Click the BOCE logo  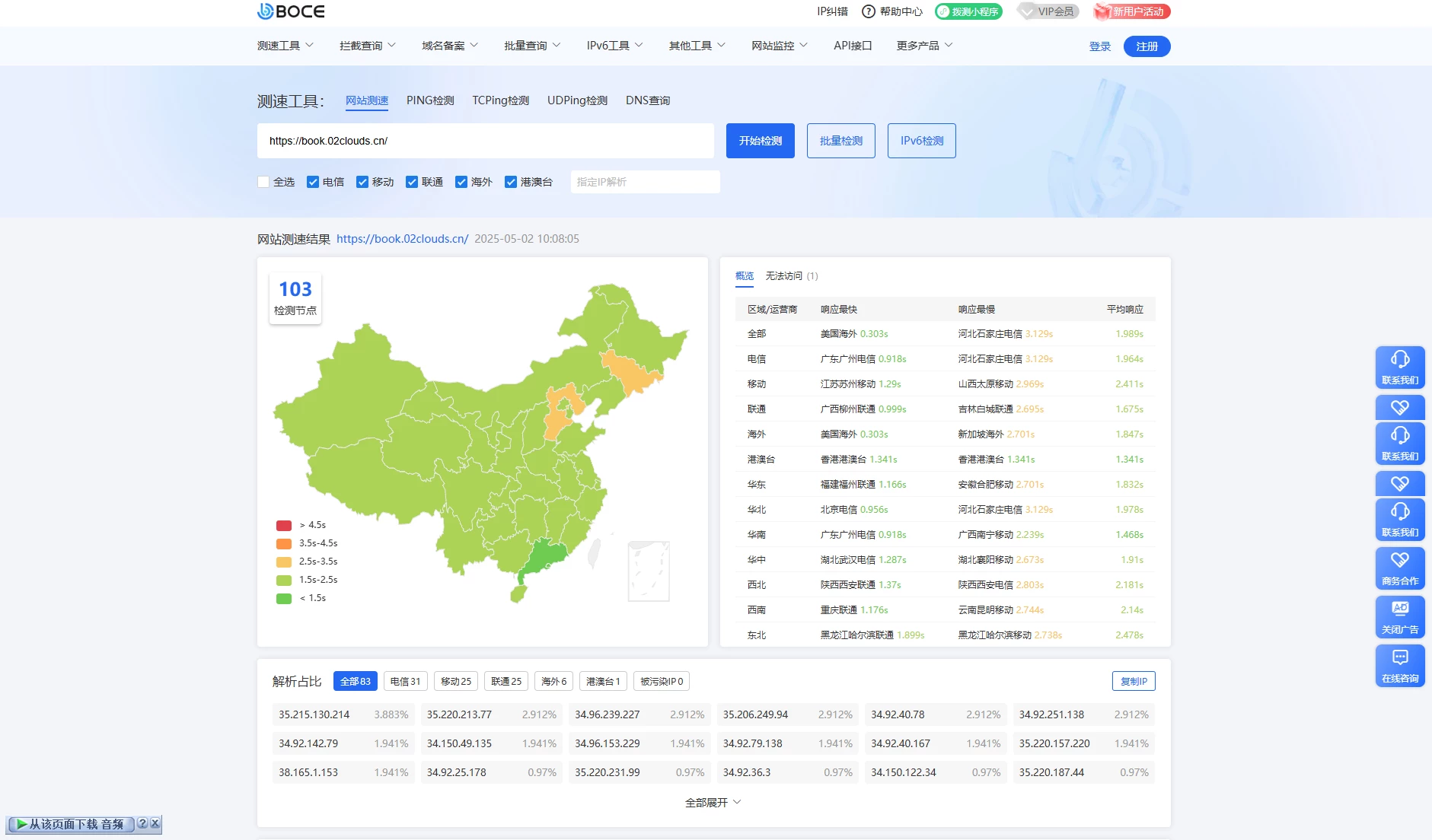pyautogui.click(x=291, y=11)
